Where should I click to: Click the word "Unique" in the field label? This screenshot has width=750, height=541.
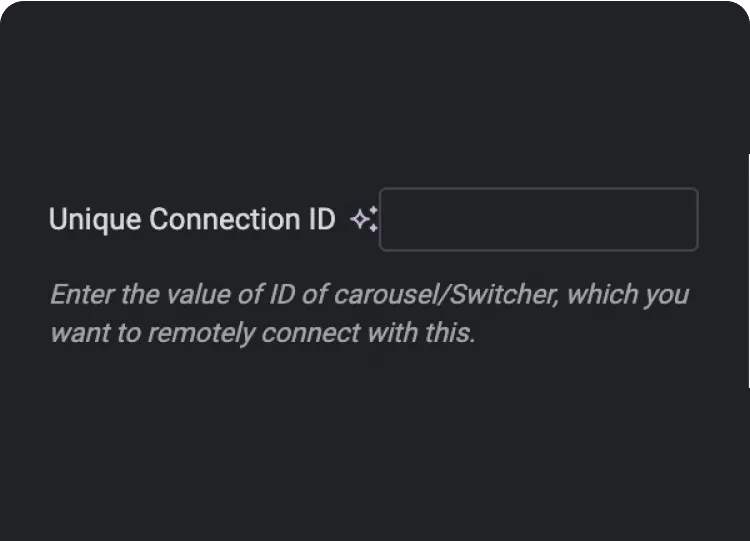(x=95, y=221)
